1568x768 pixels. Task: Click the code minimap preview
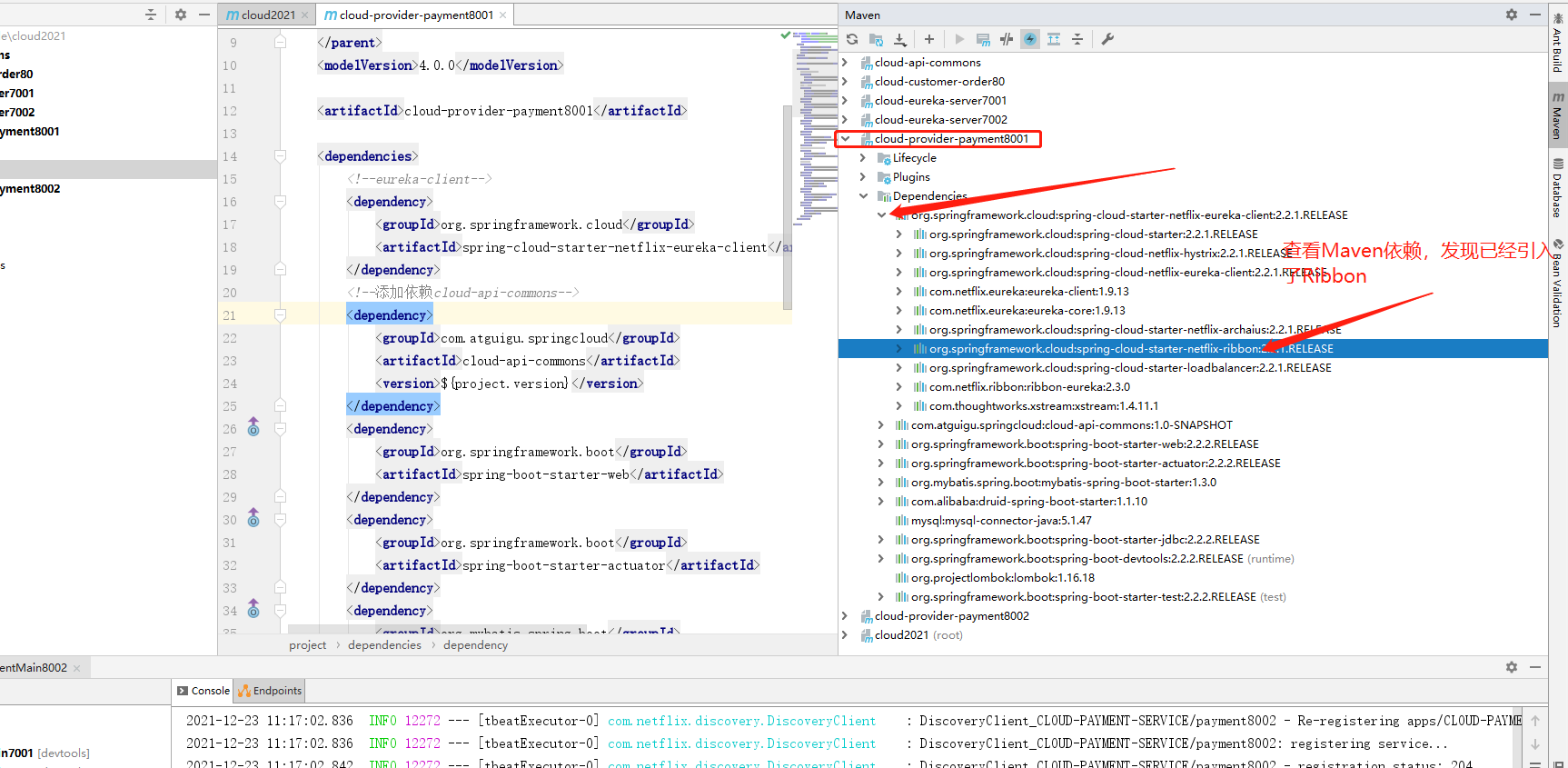point(817,127)
